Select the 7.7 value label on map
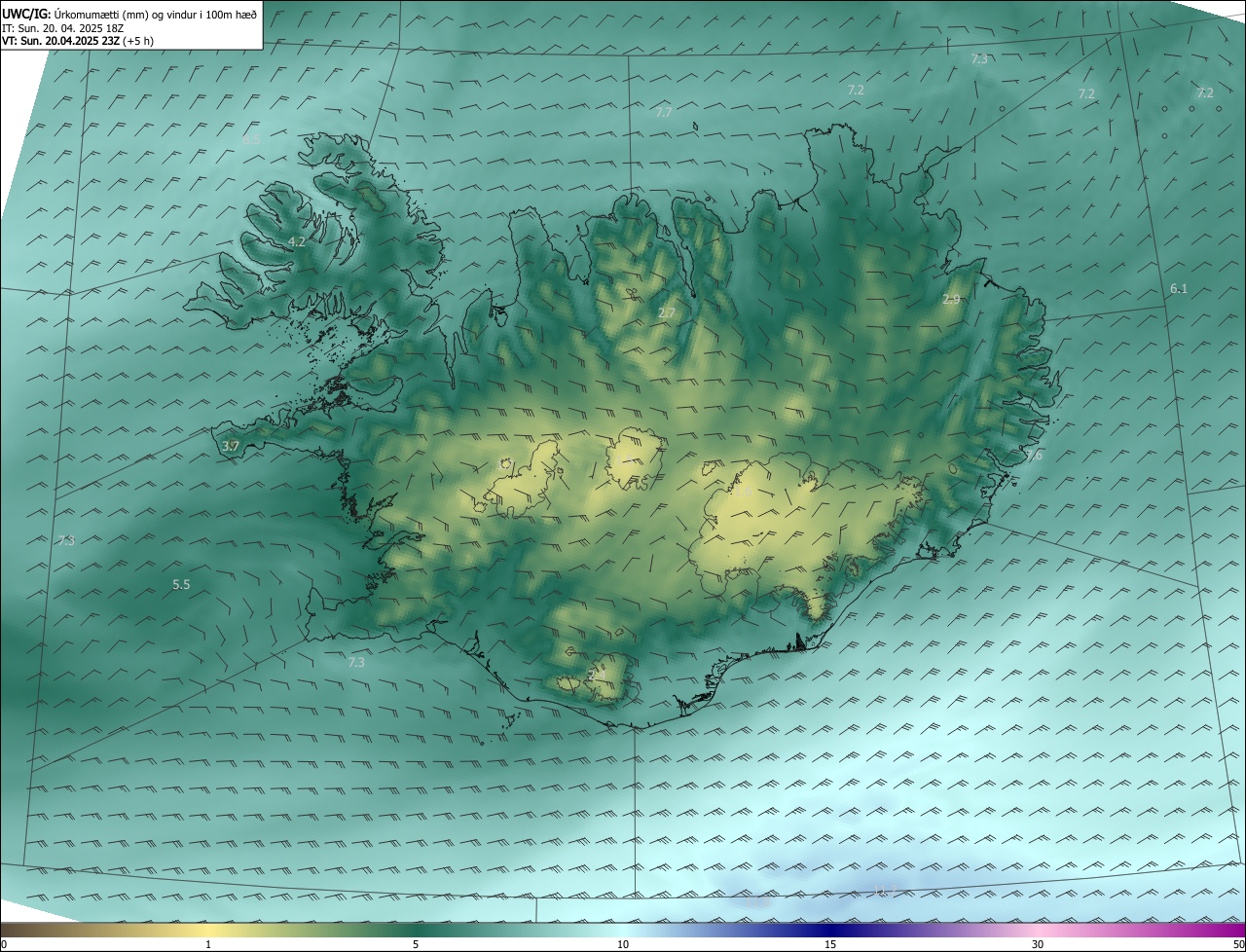Viewport: 1246px width, 952px height. 664,113
